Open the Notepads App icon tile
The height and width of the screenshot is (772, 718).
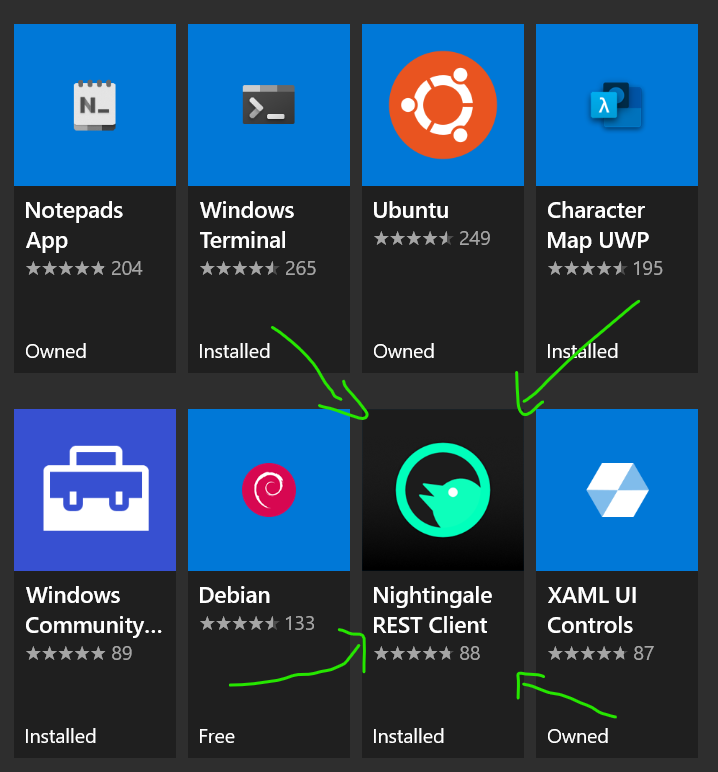[95, 105]
